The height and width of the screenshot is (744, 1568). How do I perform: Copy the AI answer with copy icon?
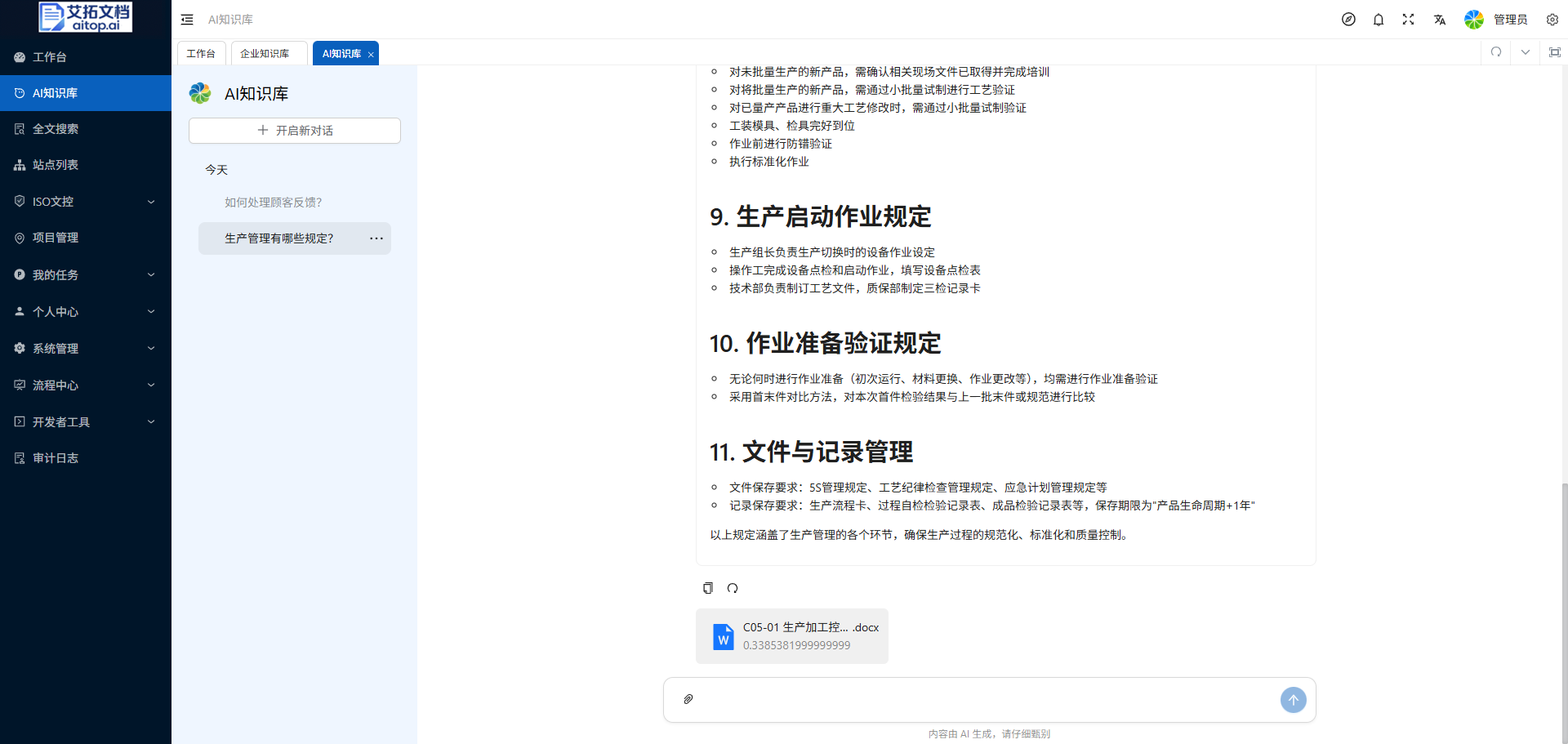[708, 588]
